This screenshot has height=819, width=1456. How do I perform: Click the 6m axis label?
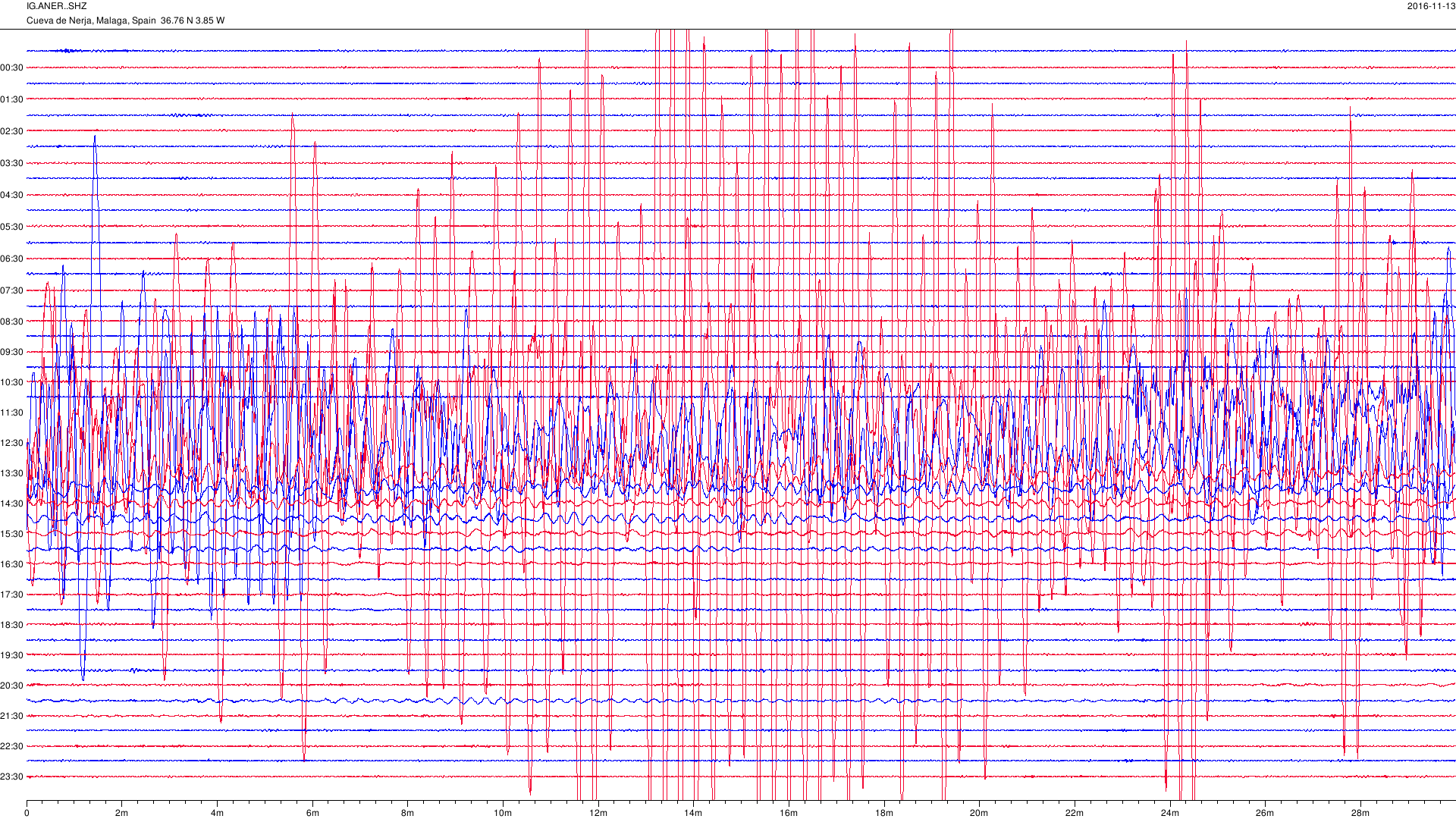tap(312, 813)
